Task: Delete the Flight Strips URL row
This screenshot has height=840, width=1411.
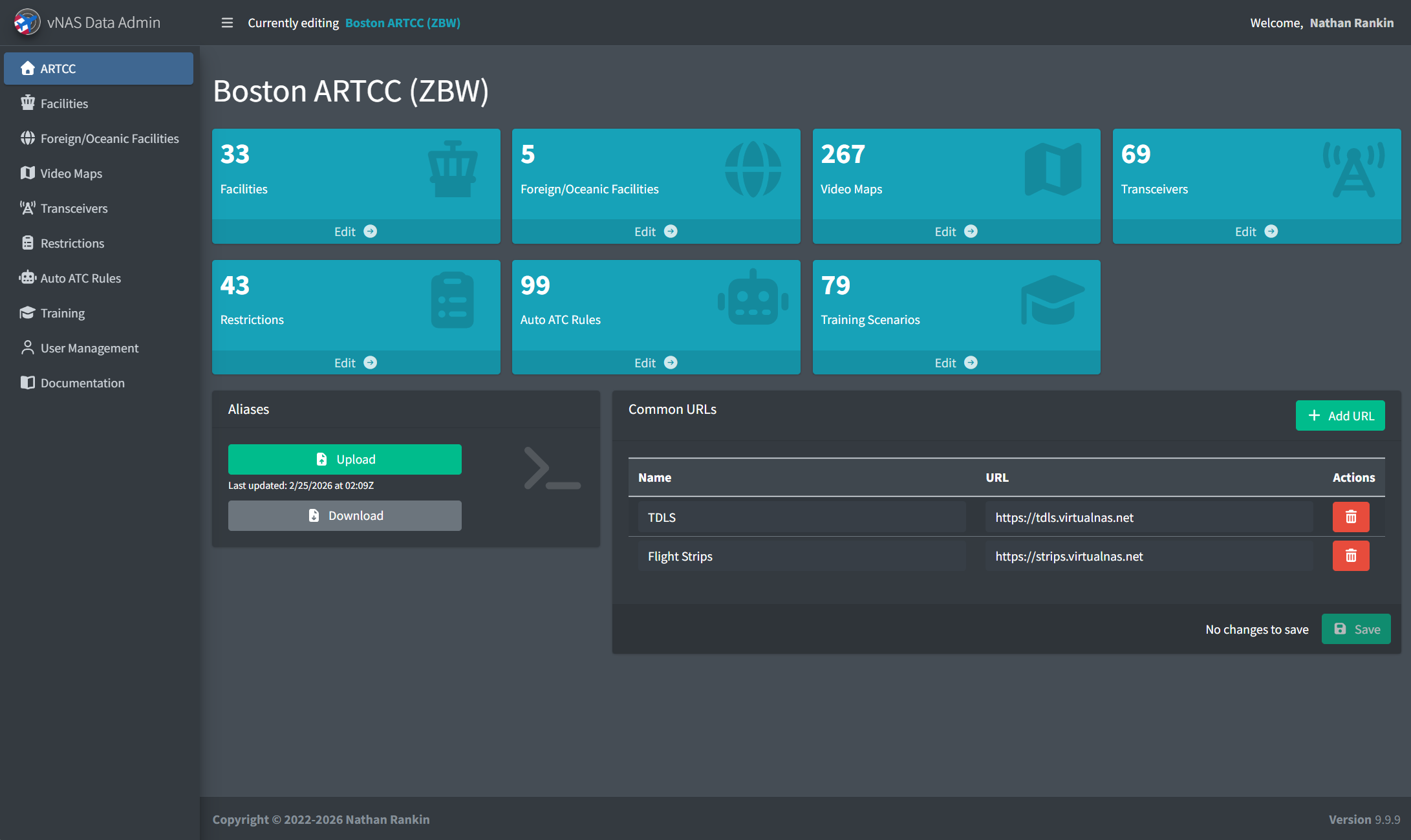Action: (1351, 556)
